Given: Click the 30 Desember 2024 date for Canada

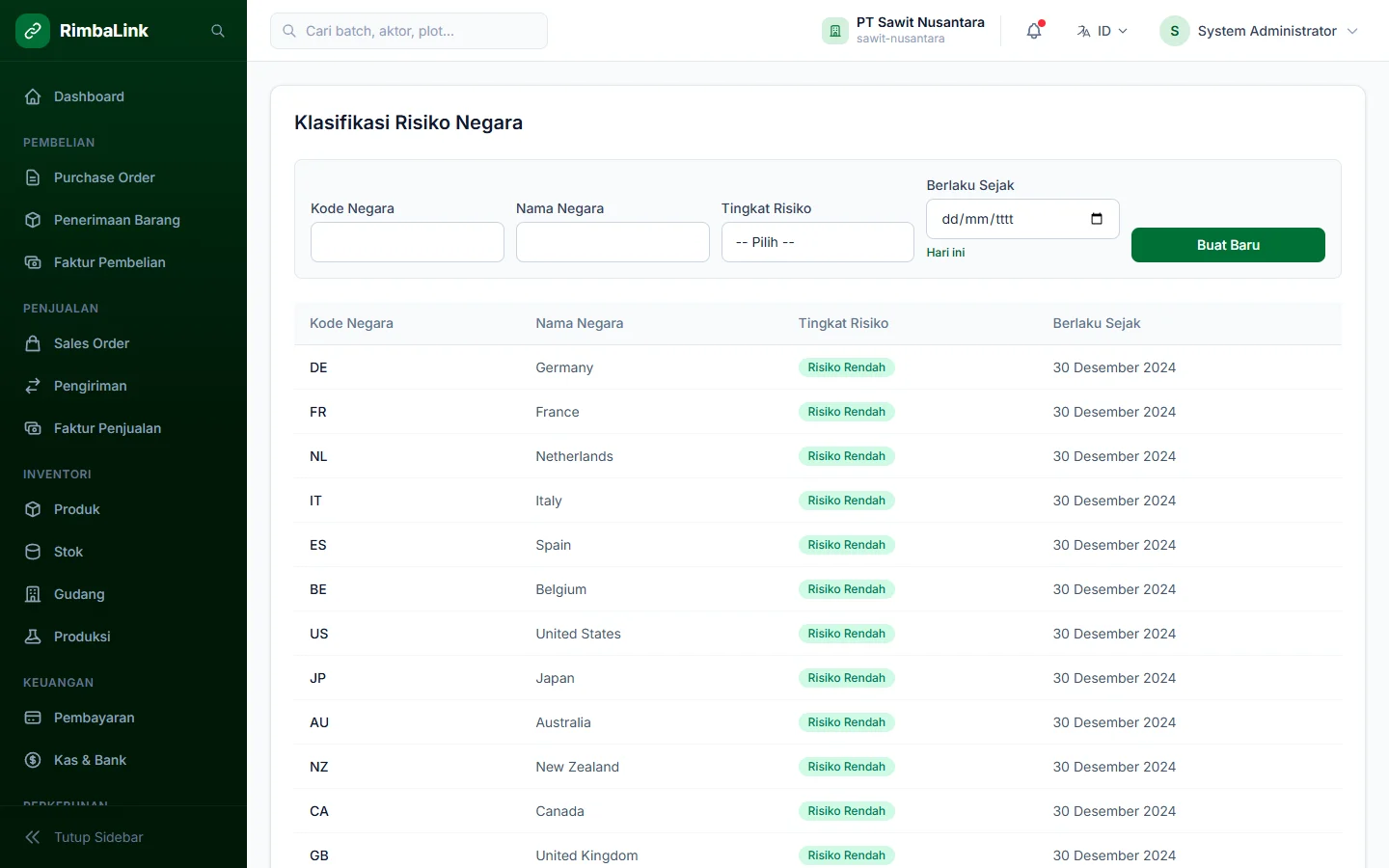Looking at the screenshot, I should 1114,811.
